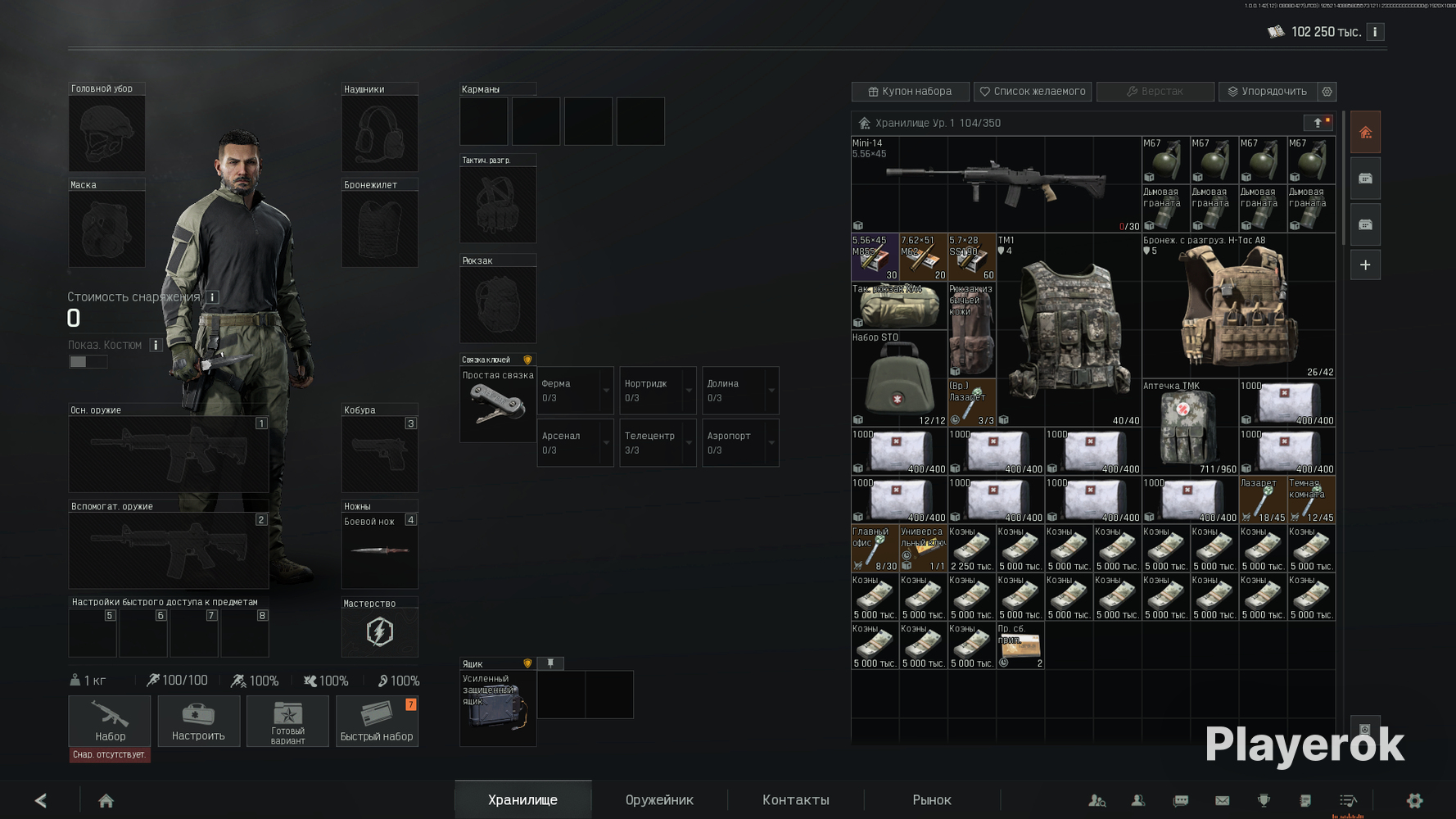Screen dimensions: 1456x819
Task: Sort storage with Упорядочить
Action: pos(1268,92)
